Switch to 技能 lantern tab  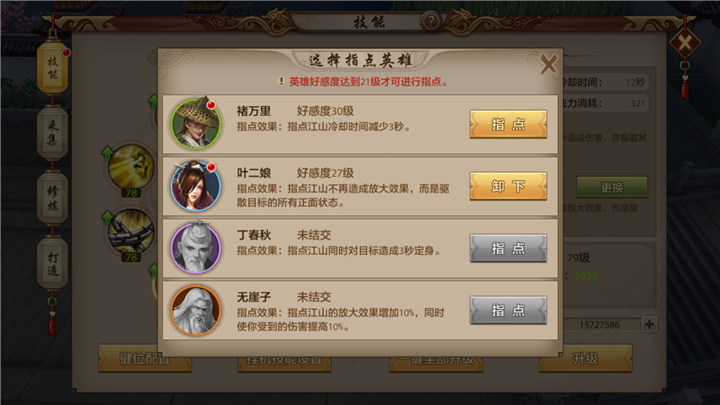tap(53, 68)
